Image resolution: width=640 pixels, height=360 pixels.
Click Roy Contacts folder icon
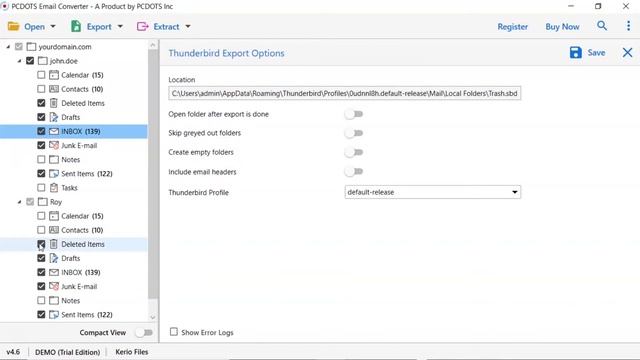click(54, 230)
